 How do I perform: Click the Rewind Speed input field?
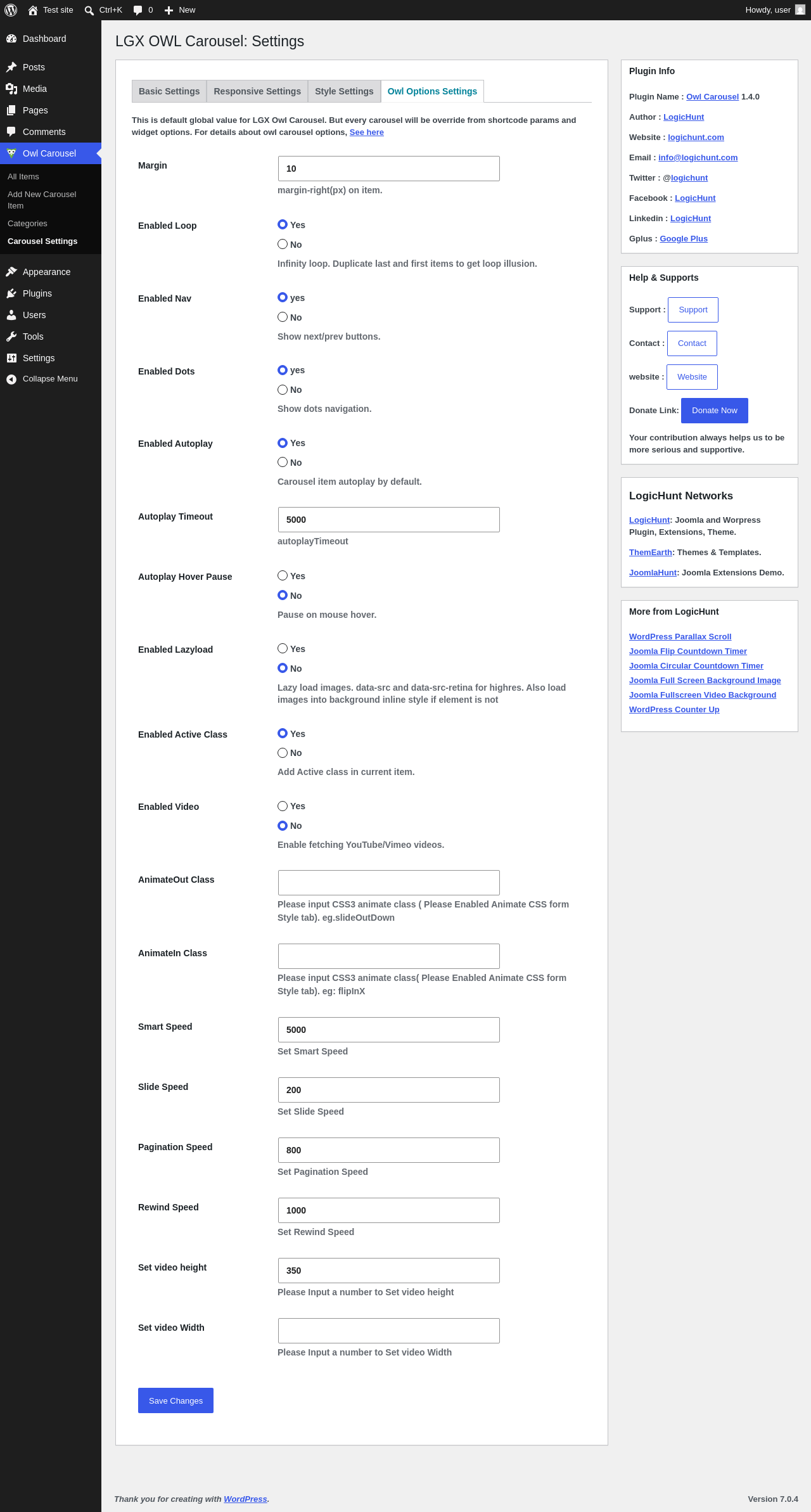click(x=389, y=1210)
